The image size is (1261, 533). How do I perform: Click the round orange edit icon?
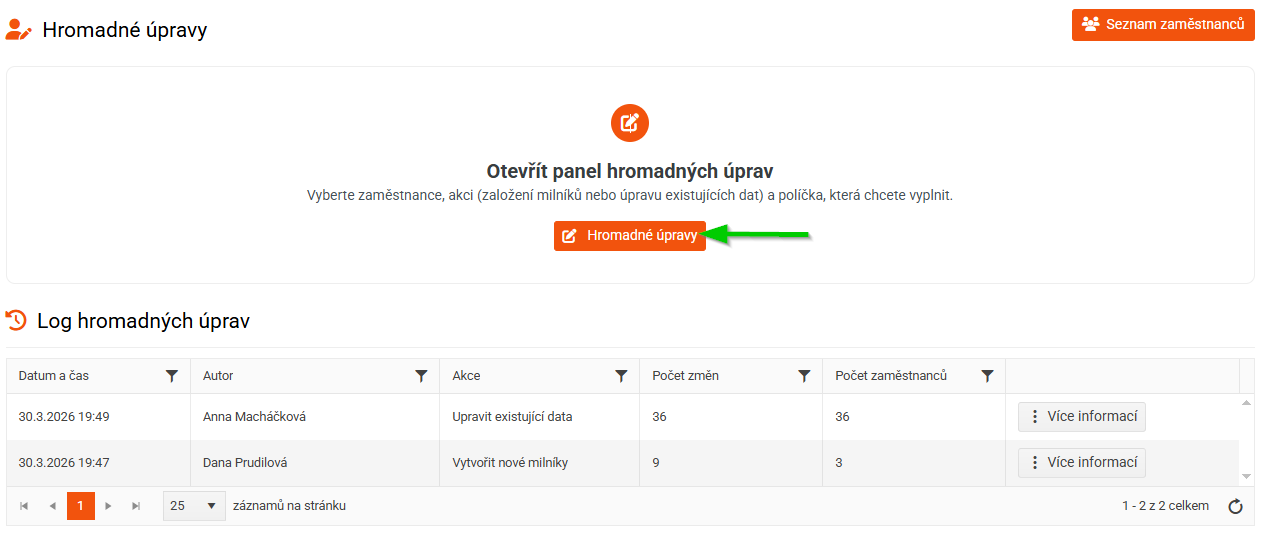pyautogui.click(x=630, y=123)
